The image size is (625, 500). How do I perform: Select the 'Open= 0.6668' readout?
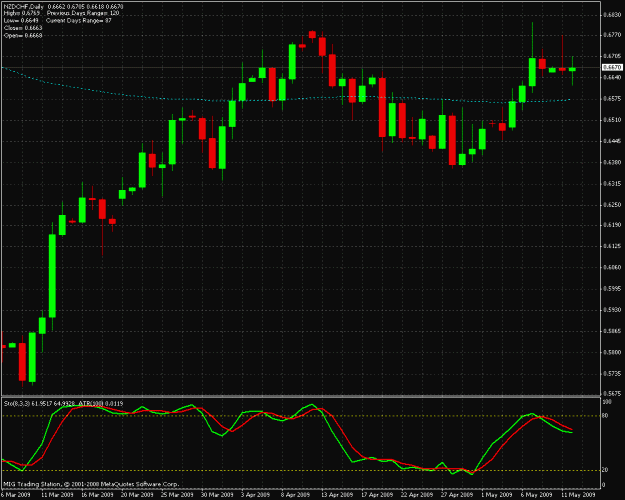[23, 35]
